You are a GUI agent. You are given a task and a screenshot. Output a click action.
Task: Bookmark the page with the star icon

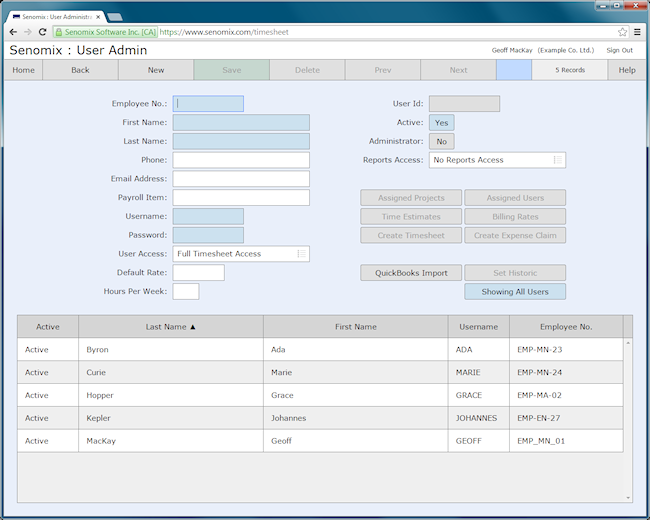click(622, 32)
